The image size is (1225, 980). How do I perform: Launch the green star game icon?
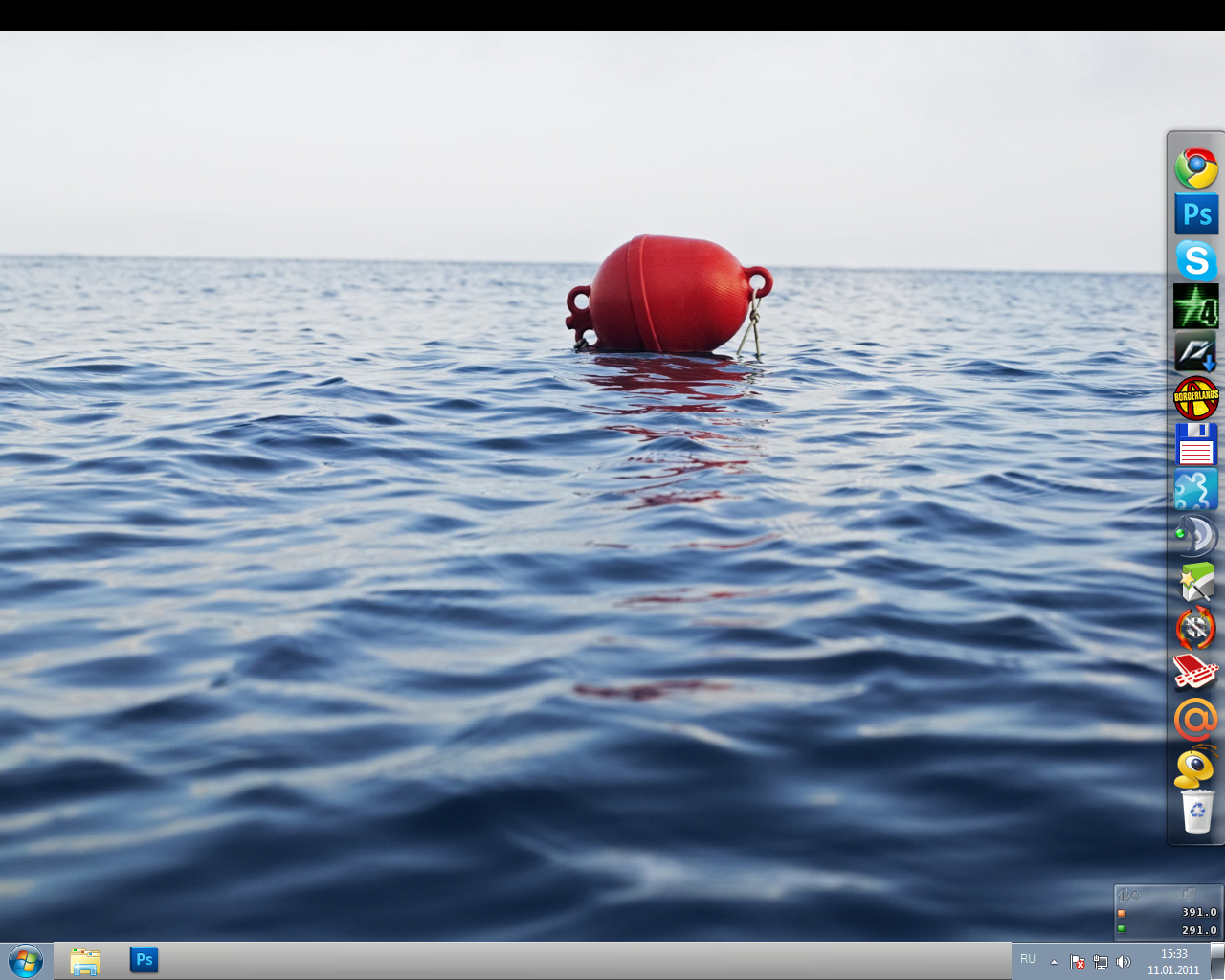pyautogui.click(x=1195, y=306)
